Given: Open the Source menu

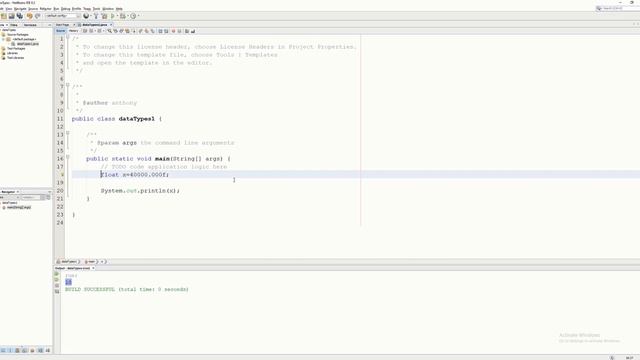Looking at the screenshot, I should tap(33, 9).
